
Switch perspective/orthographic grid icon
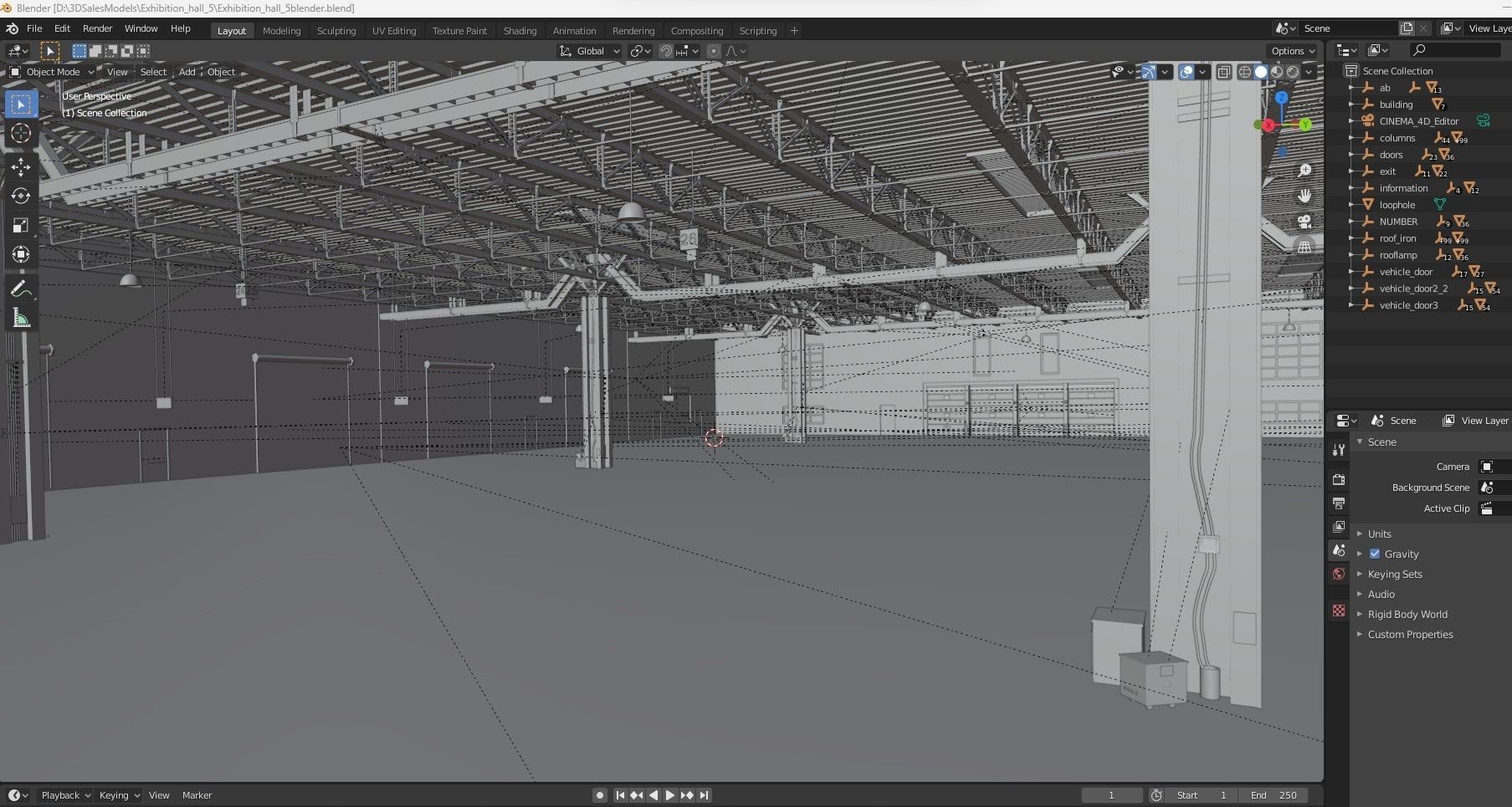click(x=1304, y=247)
